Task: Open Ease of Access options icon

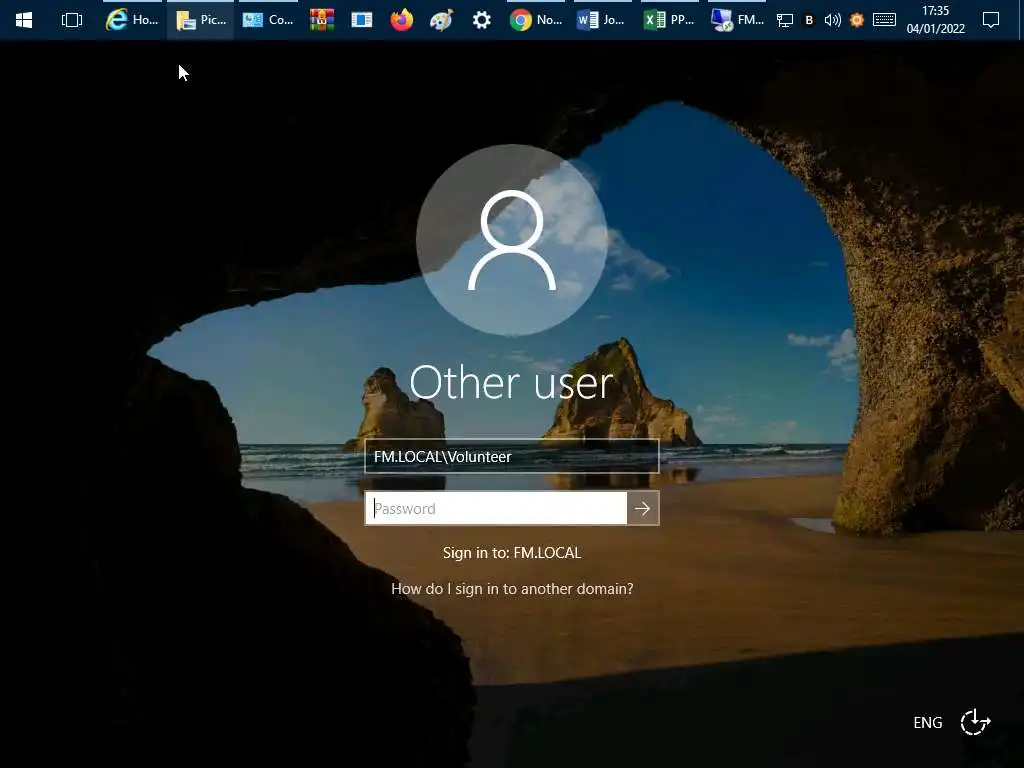Action: (975, 722)
